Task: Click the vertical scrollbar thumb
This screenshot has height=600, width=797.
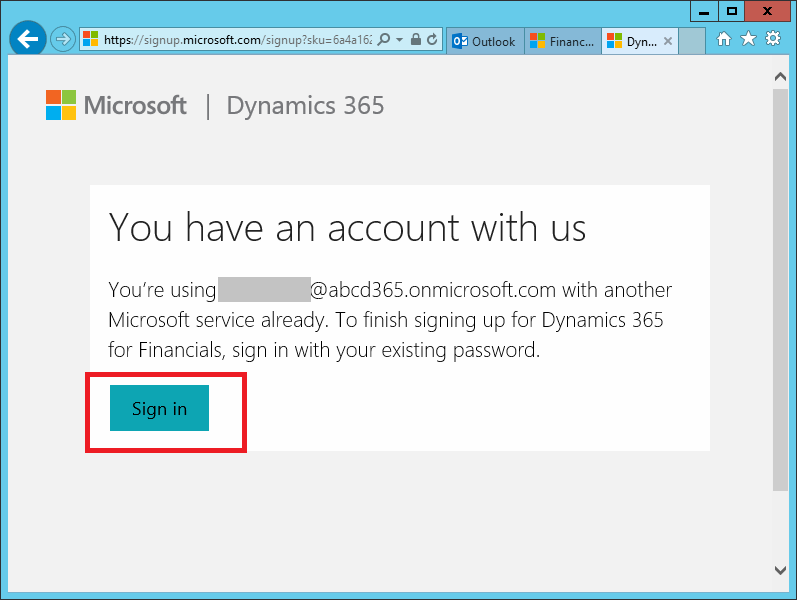Action: pos(780,290)
